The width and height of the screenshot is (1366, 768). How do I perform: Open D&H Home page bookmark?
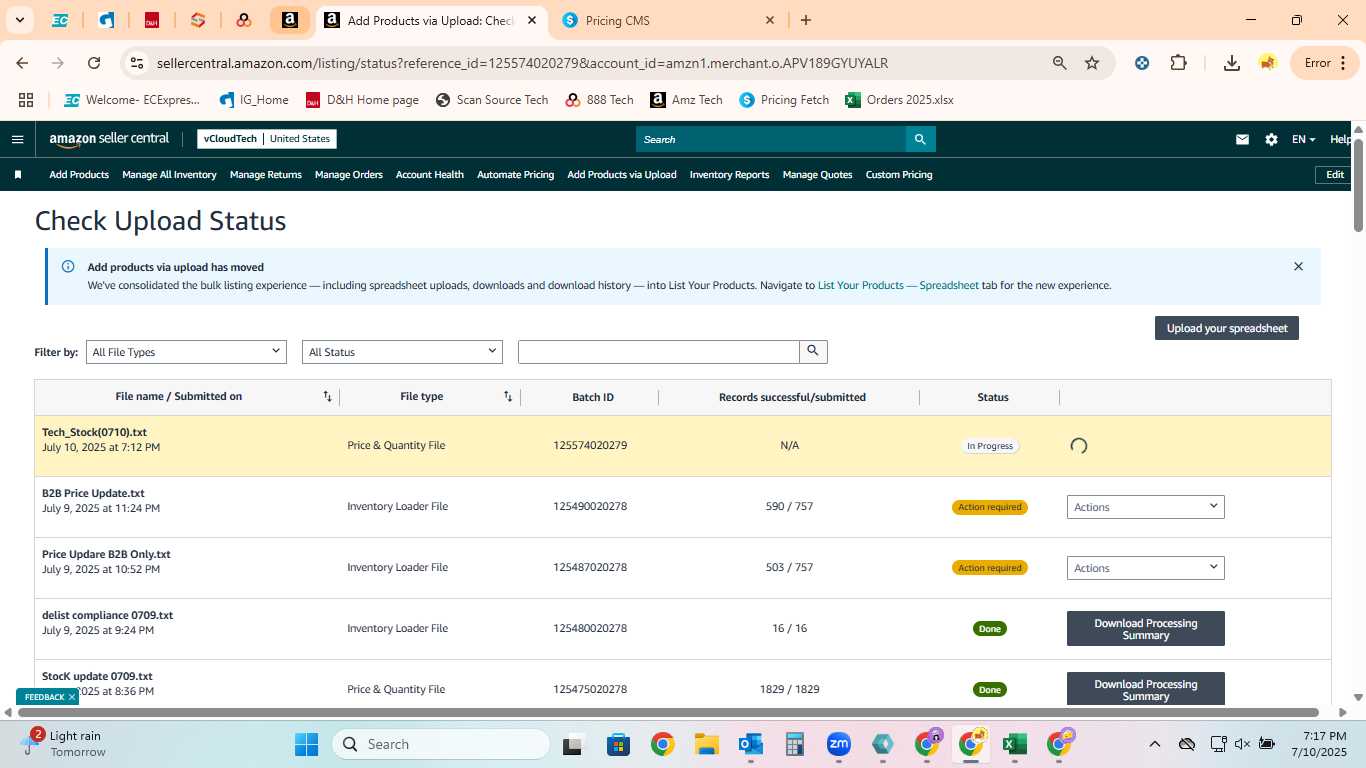362,100
